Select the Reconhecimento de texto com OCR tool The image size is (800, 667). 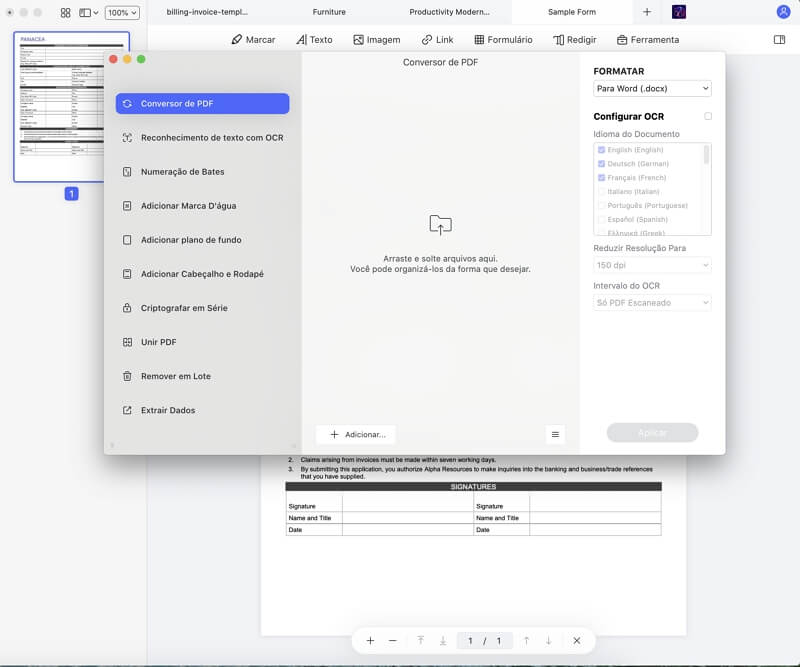click(x=204, y=137)
